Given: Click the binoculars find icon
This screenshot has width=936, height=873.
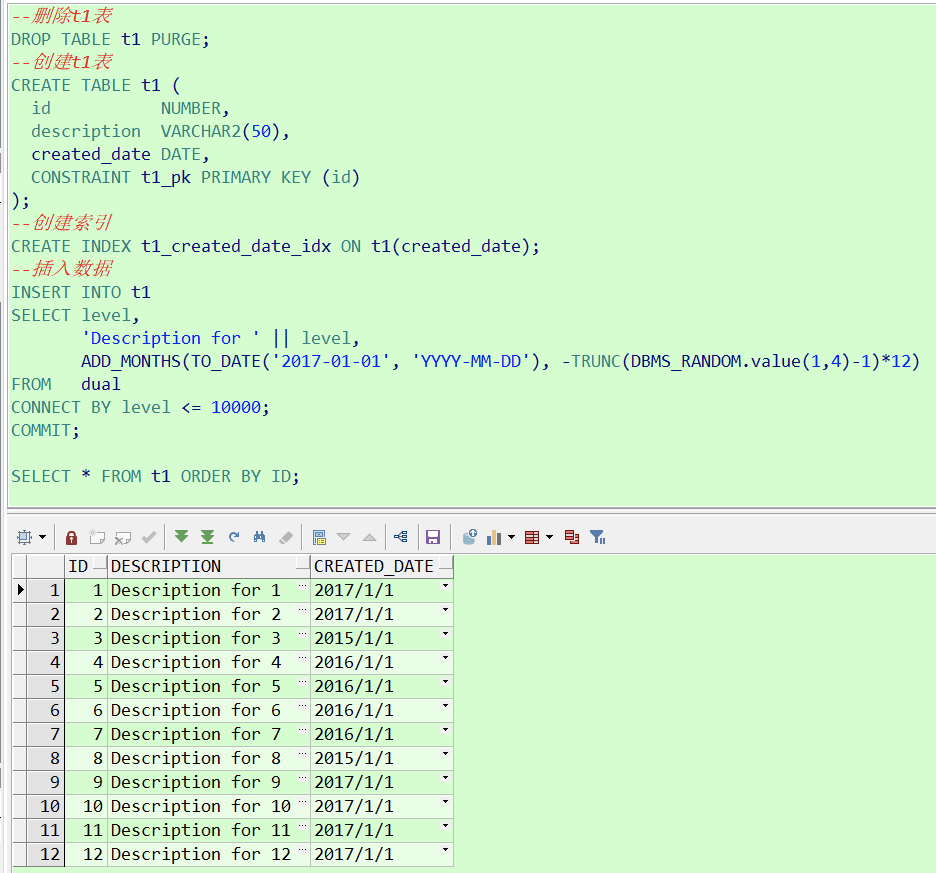Looking at the screenshot, I should point(259,537).
